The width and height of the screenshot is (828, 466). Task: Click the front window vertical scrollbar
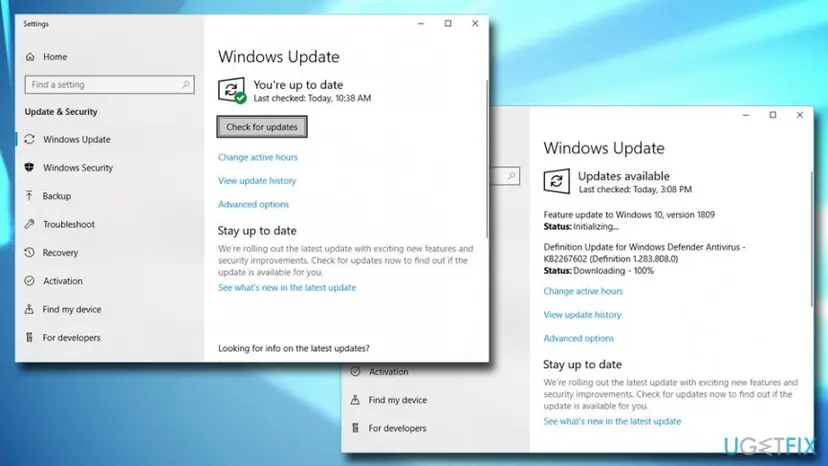486,159
